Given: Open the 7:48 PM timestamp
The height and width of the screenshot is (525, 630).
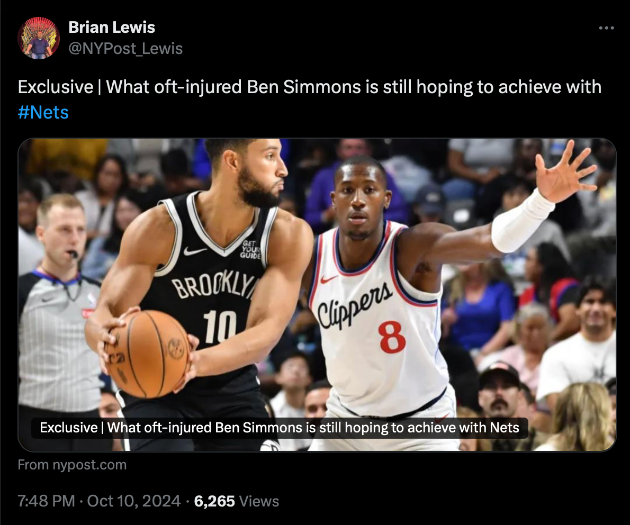Looking at the screenshot, I should pyautogui.click(x=46, y=501).
